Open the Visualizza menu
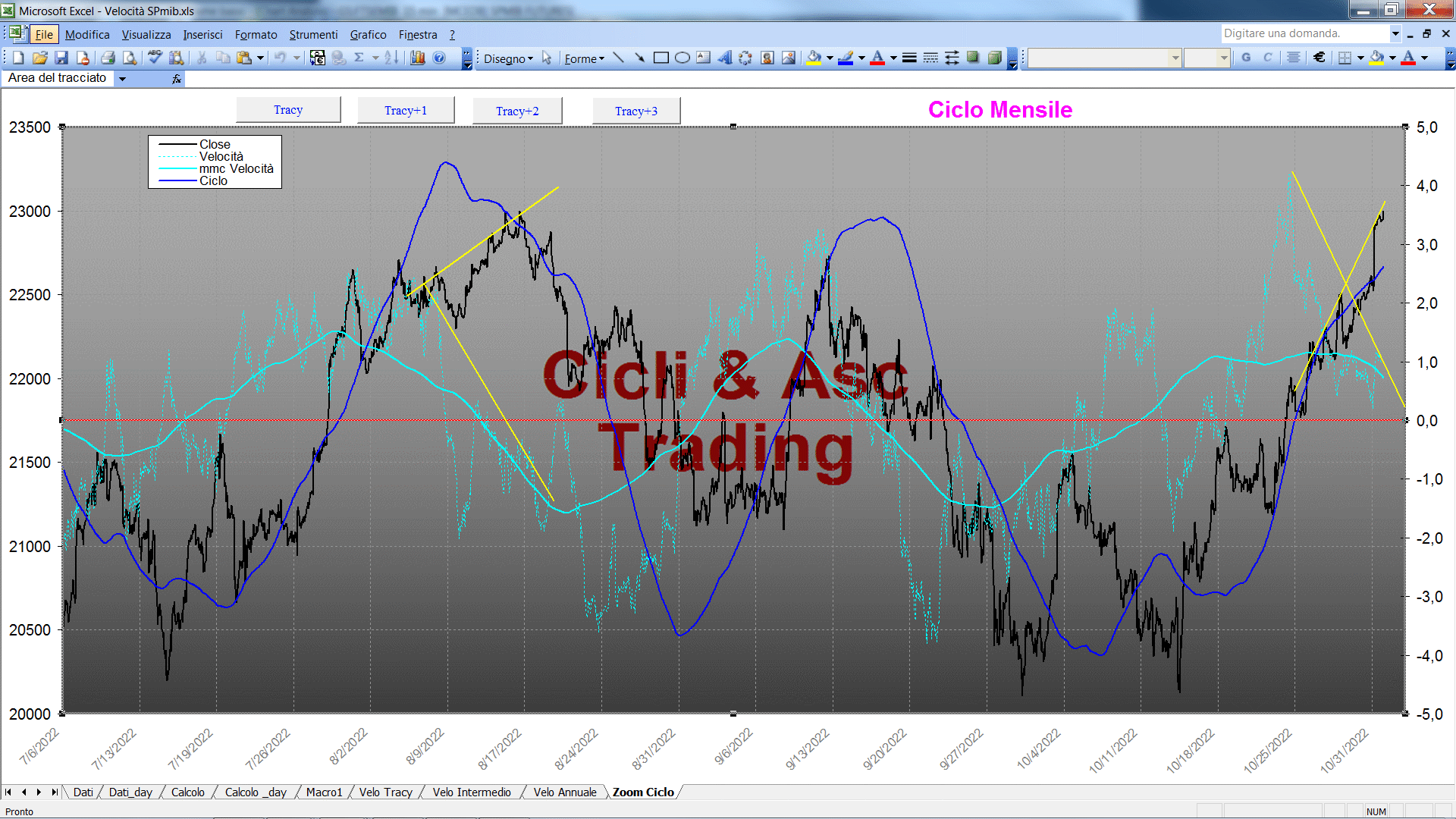The width and height of the screenshot is (1456, 819). (146, 34)
